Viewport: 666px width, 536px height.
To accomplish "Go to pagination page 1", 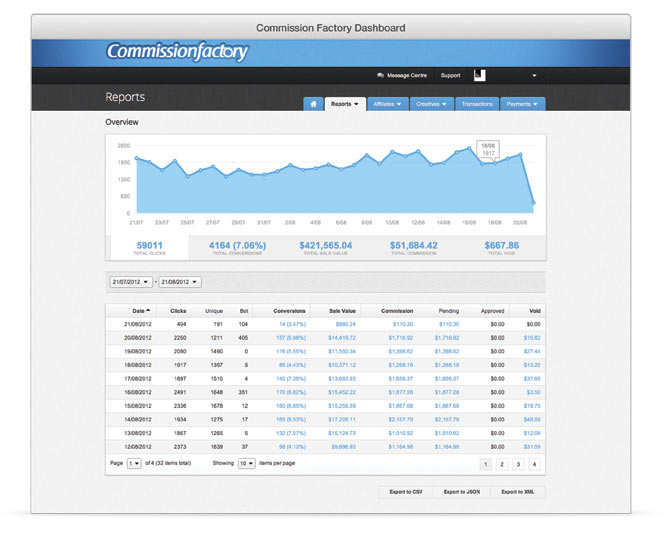I will pyautogui.click(x=485, y=464).
